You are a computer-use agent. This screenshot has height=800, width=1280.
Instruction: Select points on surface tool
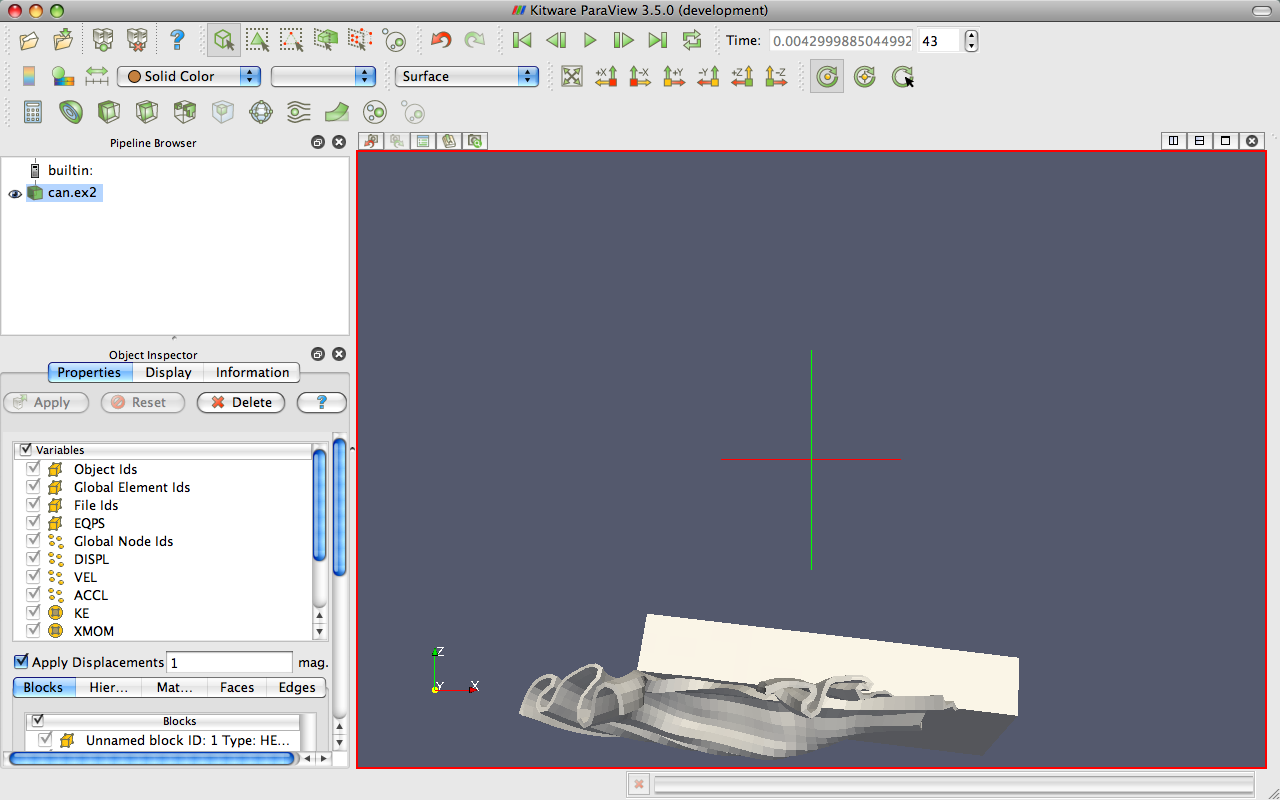(291, 40)
